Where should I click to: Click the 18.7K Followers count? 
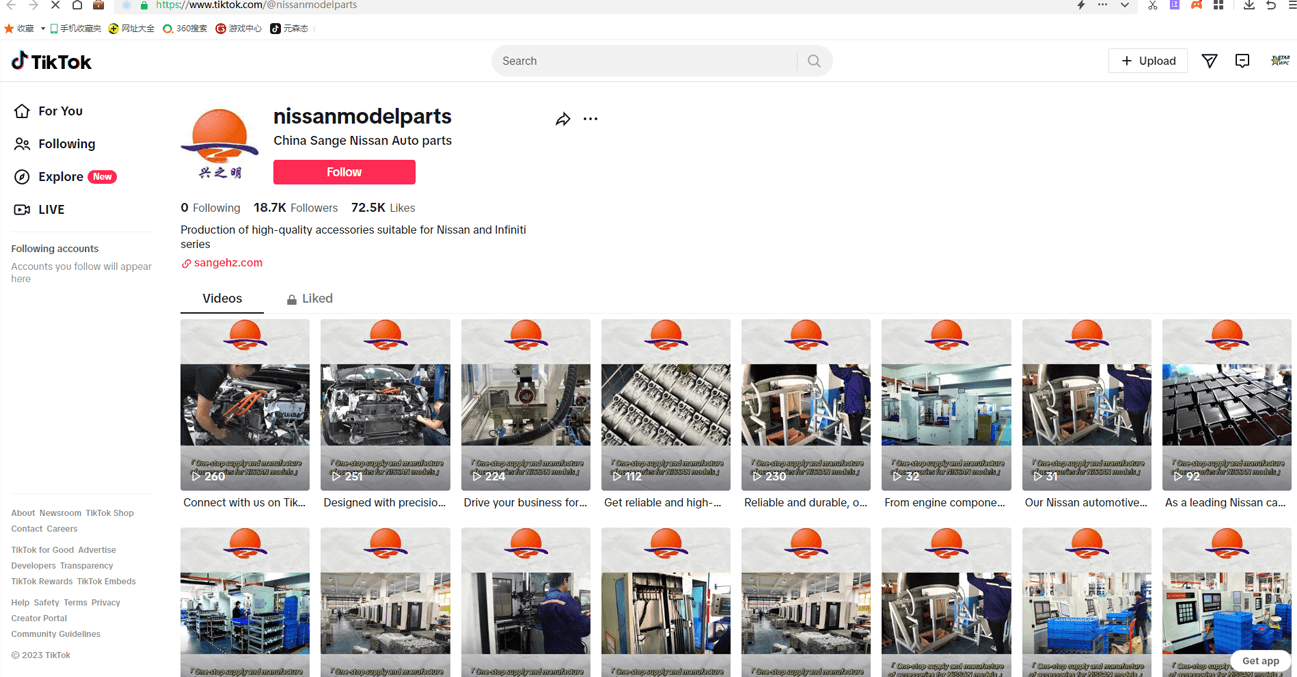pos(296,208)
